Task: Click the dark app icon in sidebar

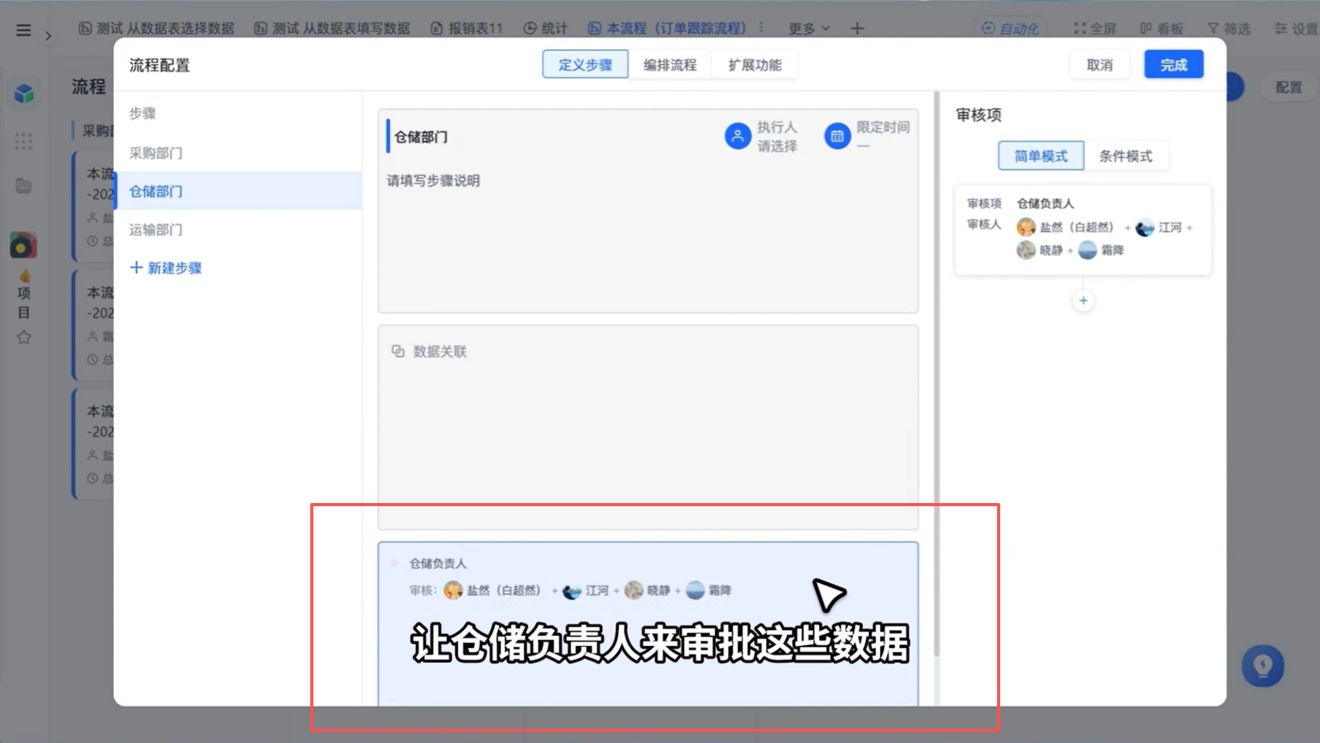Action: [23, 245]
